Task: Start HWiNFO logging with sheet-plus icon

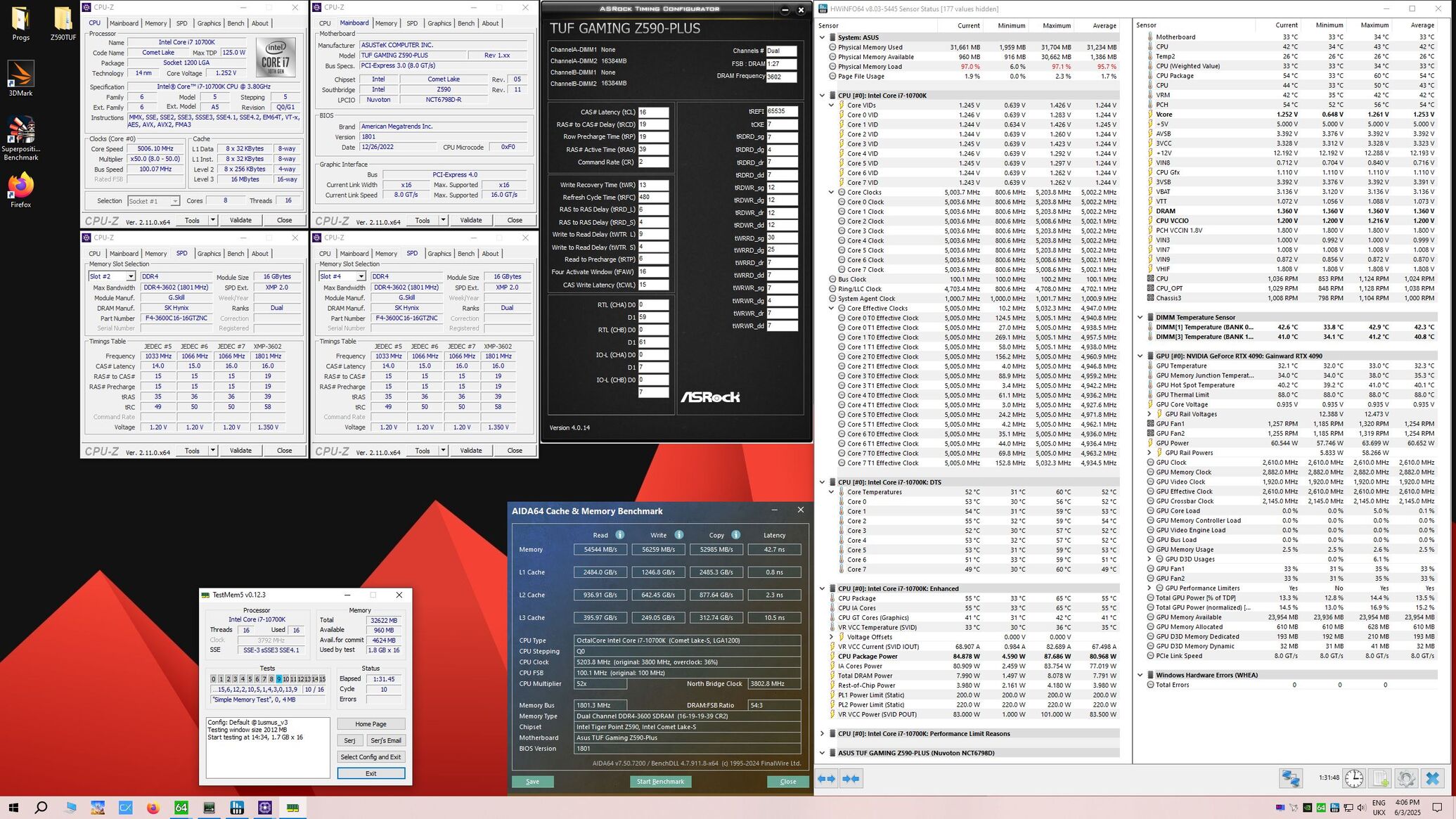Action: click(x=1380, y=778)
